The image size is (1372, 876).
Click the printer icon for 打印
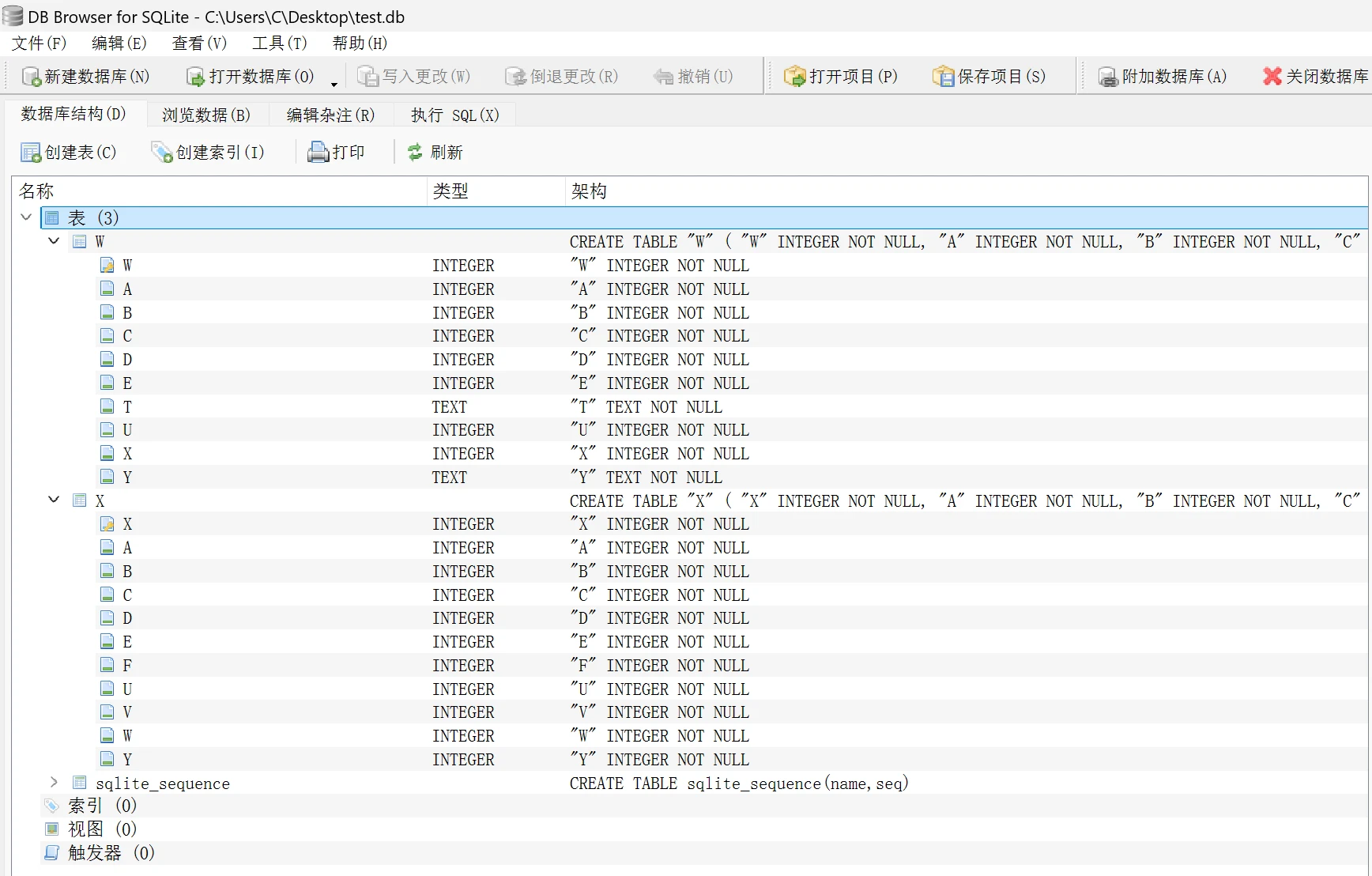[318, 153]
